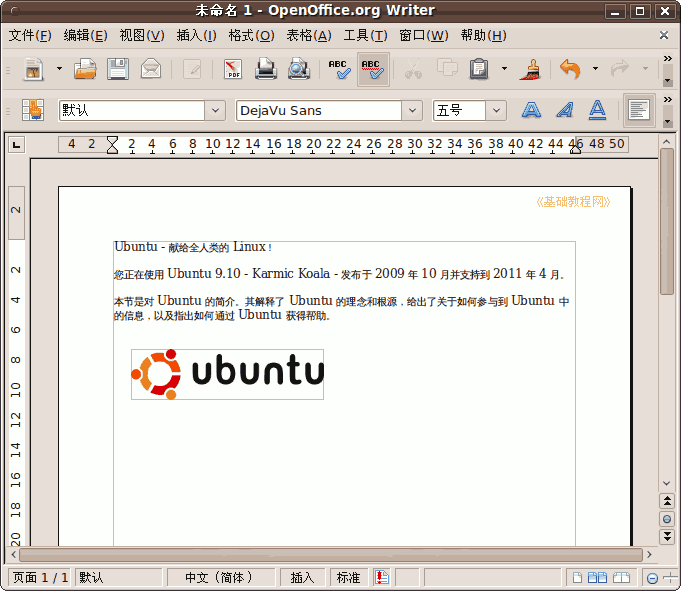This screenshot has height=591, width=681.
Task: Open the Paste options dropdown arrow
Action: (x=504, y=69)
